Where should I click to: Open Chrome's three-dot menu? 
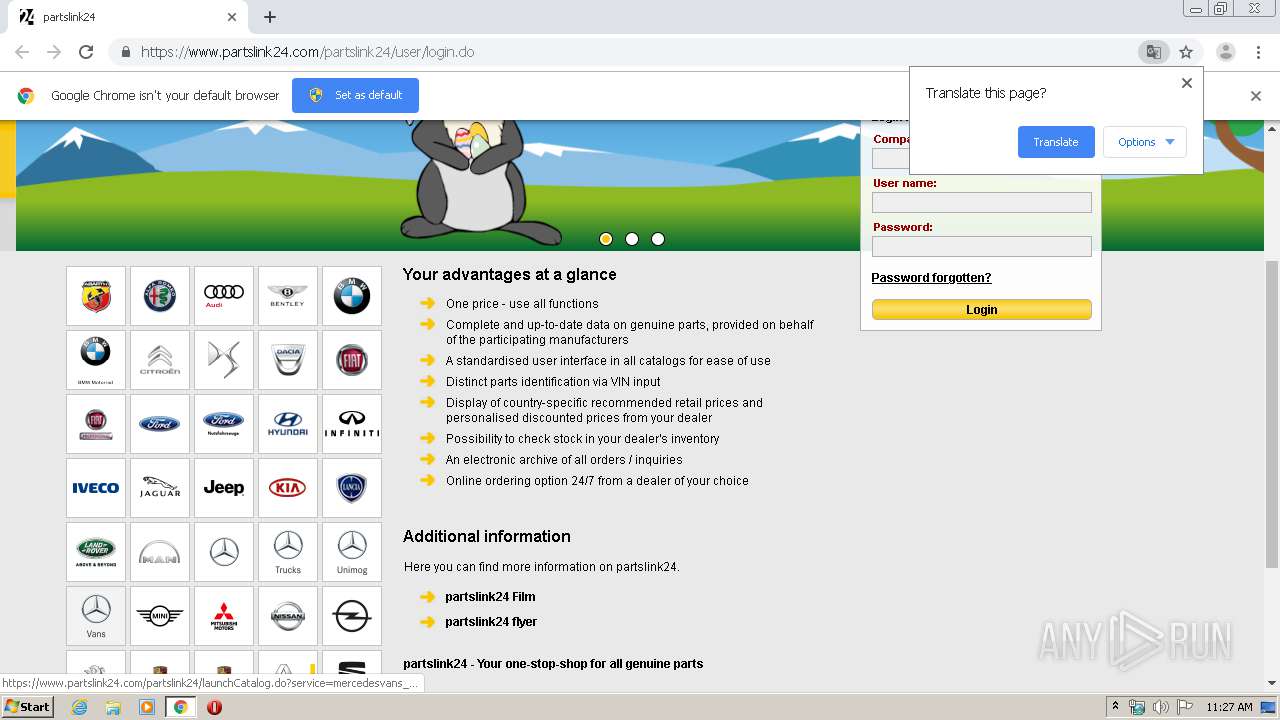1258,52
